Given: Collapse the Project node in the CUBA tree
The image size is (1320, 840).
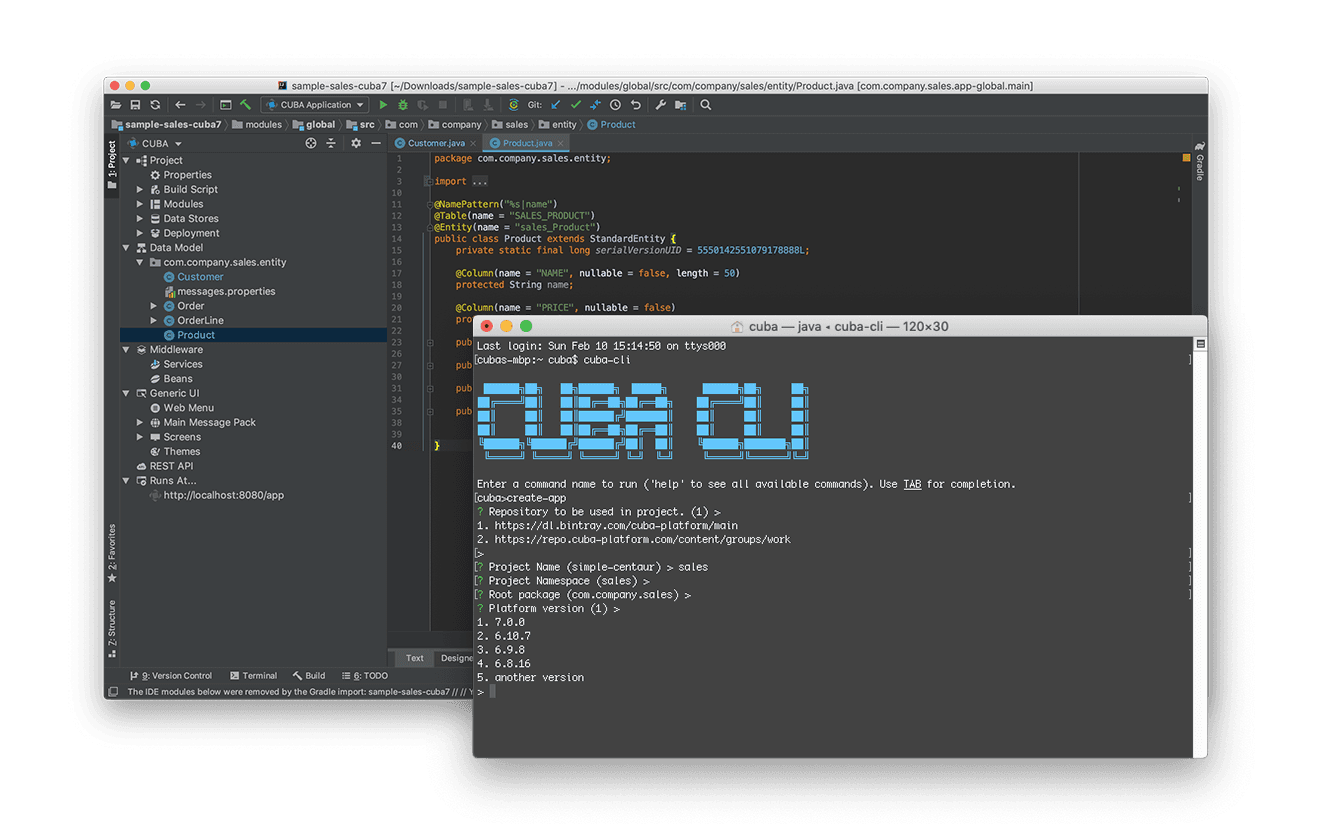Looking at the screenshot, I should (126, 160).
